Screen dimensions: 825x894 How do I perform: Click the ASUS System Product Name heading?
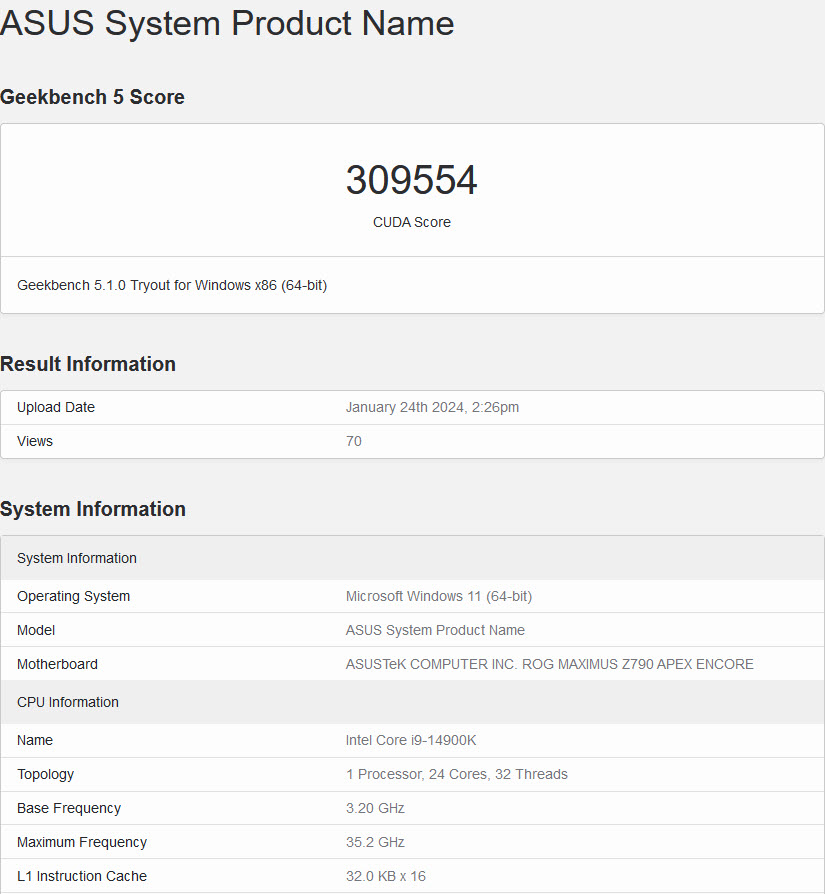pyautogui.click(x=227, y=24)
